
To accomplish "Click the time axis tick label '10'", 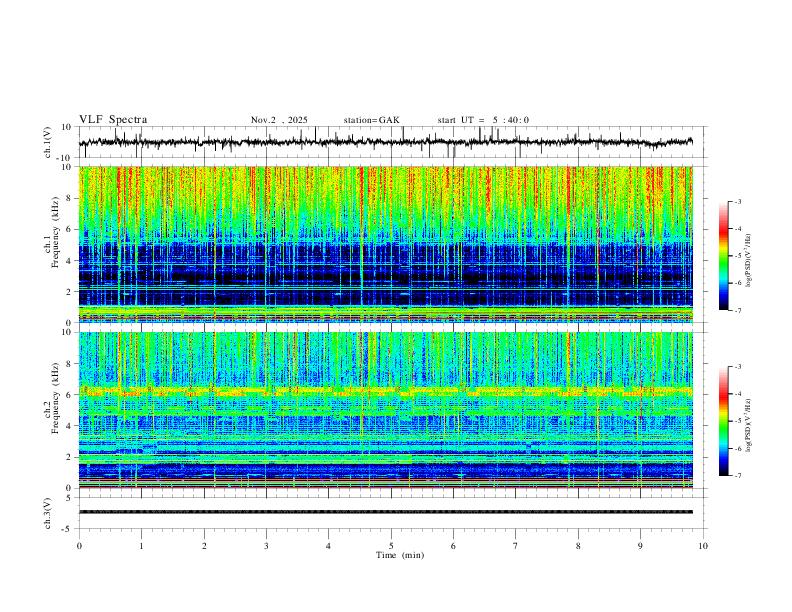I will (703, 546).
